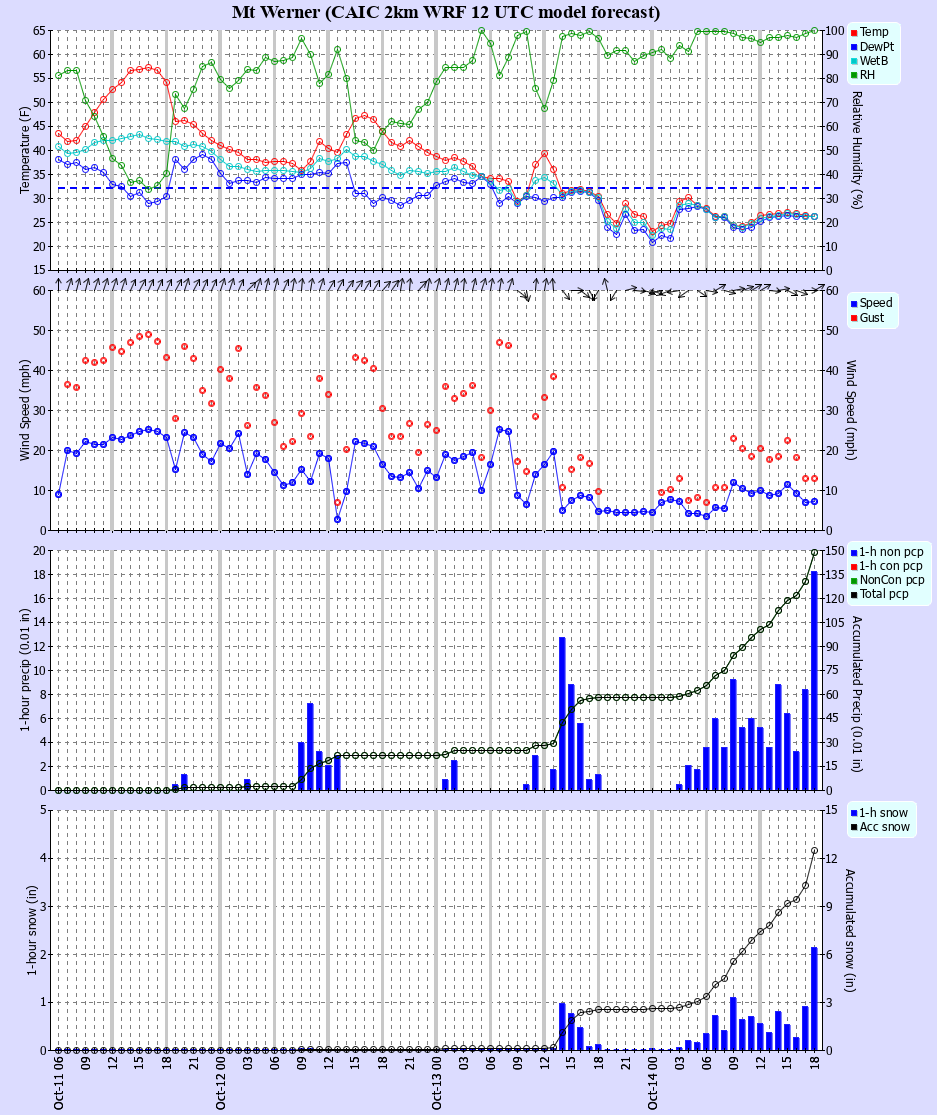
Task: Click the Accumulated snow (in) axis label
Action: click(x=851, y=930)
